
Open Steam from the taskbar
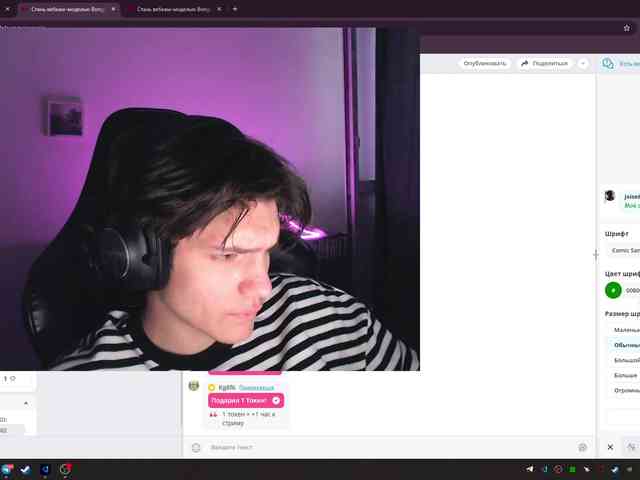[x=25, y=470]
